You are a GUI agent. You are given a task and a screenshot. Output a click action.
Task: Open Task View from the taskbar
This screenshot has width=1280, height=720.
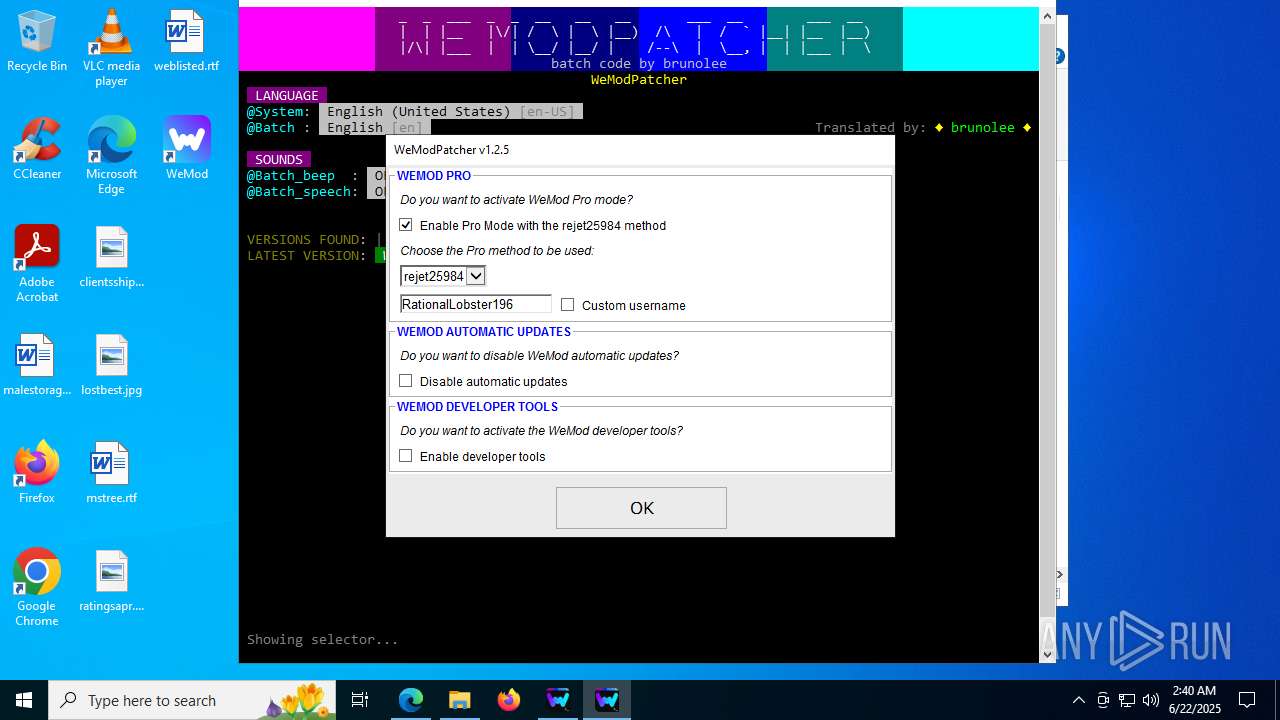[360, 700]
